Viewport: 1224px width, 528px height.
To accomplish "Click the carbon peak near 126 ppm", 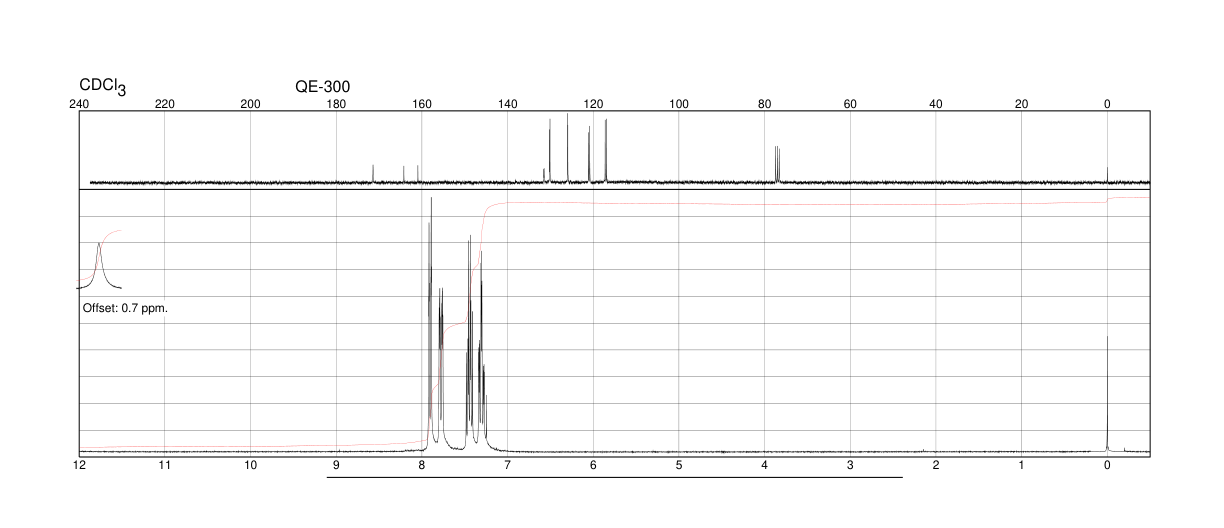I will [x=568, y=148].
